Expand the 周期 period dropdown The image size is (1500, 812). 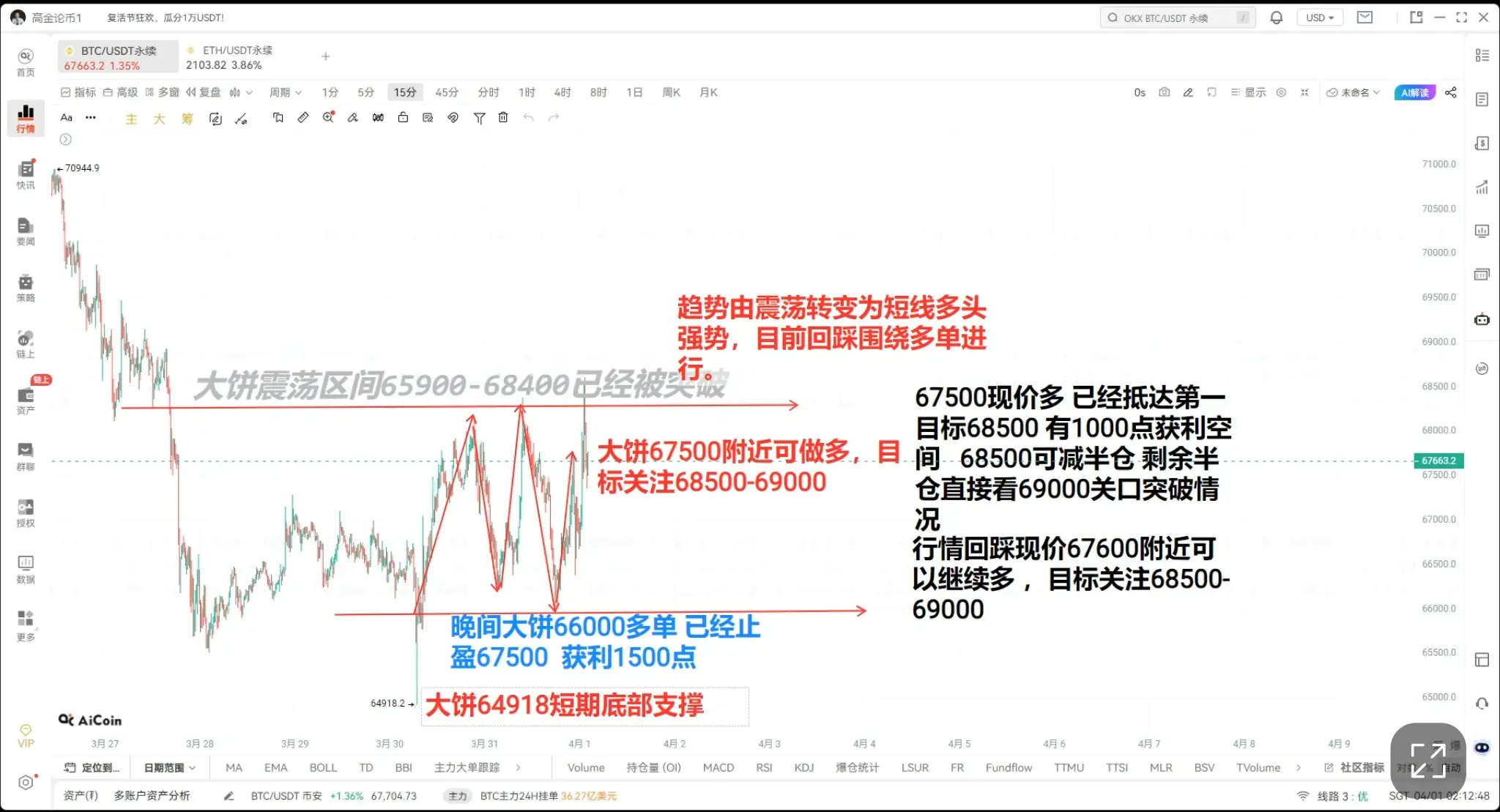click(285, 92)
